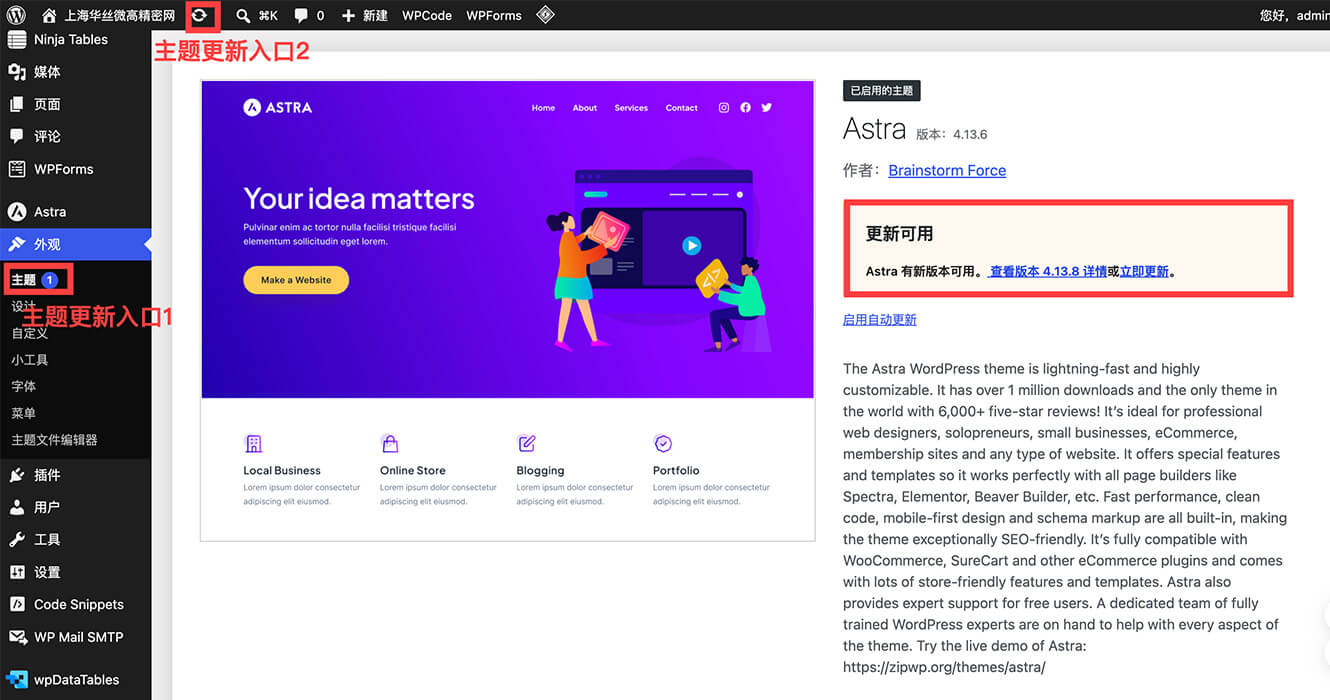Click the plus icon for 新建
1330x700 pixels.
pos(348,15)
